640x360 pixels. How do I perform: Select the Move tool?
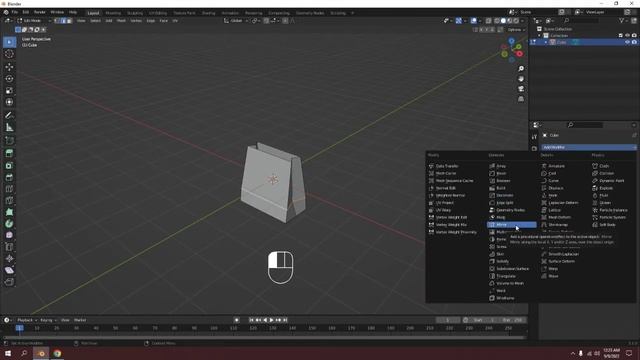click(x=9, y=67)
